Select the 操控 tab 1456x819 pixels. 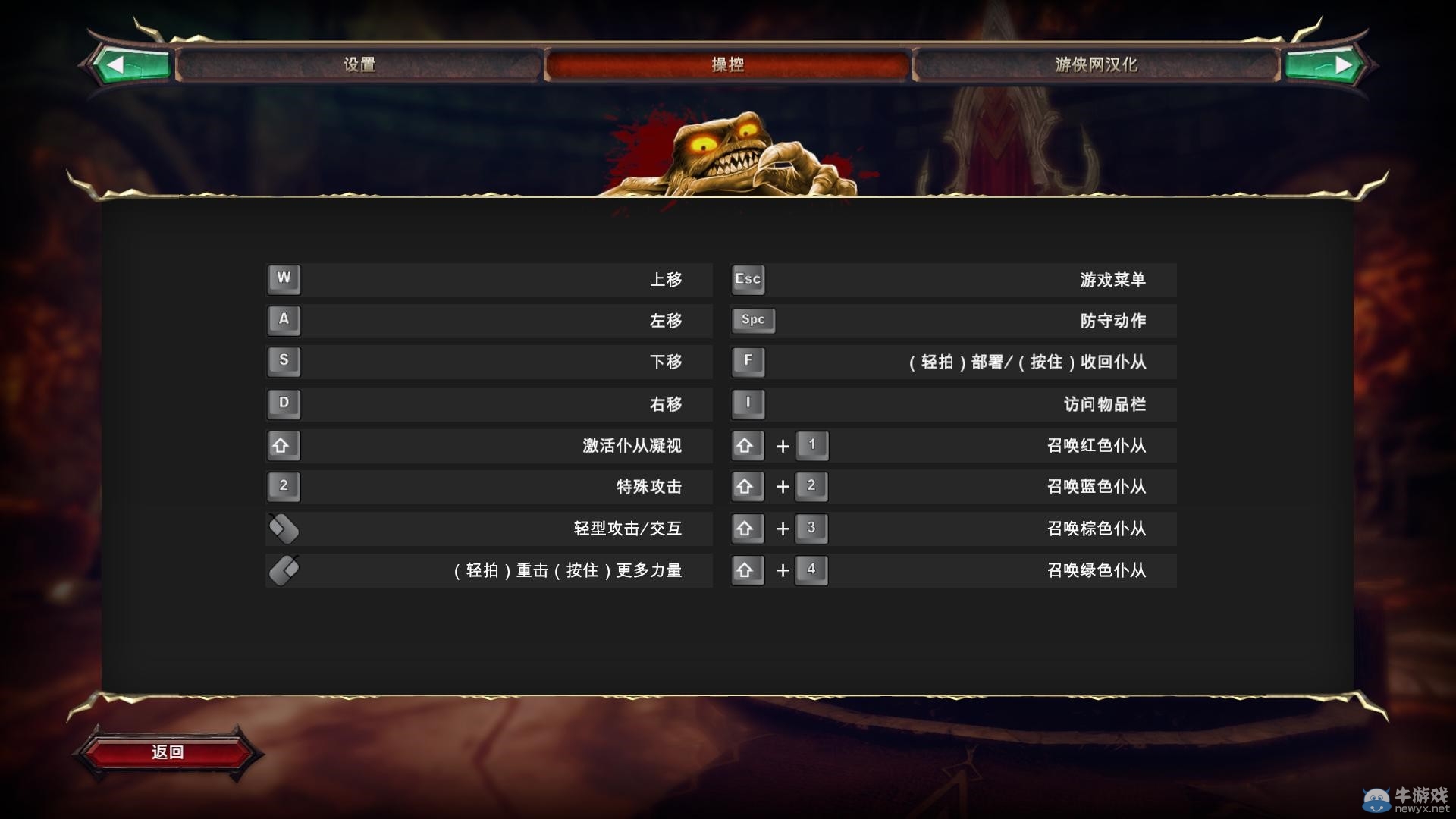[x=727, y=65]
